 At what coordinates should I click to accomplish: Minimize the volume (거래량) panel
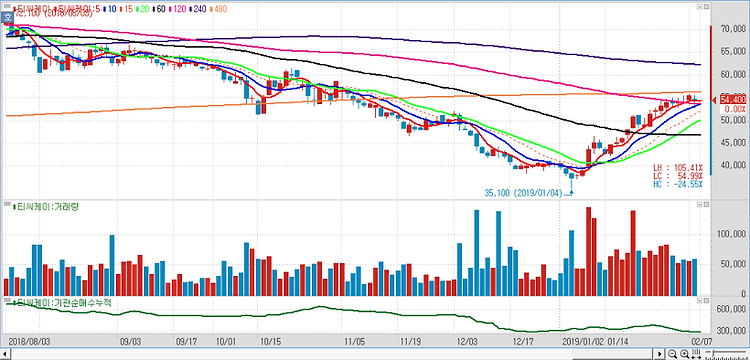tap(699, 204)
